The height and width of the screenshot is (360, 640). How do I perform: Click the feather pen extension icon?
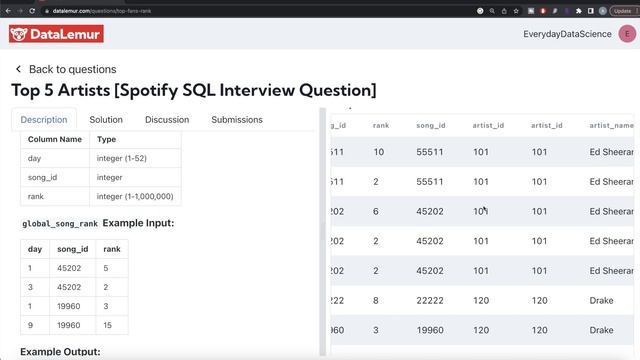point(555,11)
